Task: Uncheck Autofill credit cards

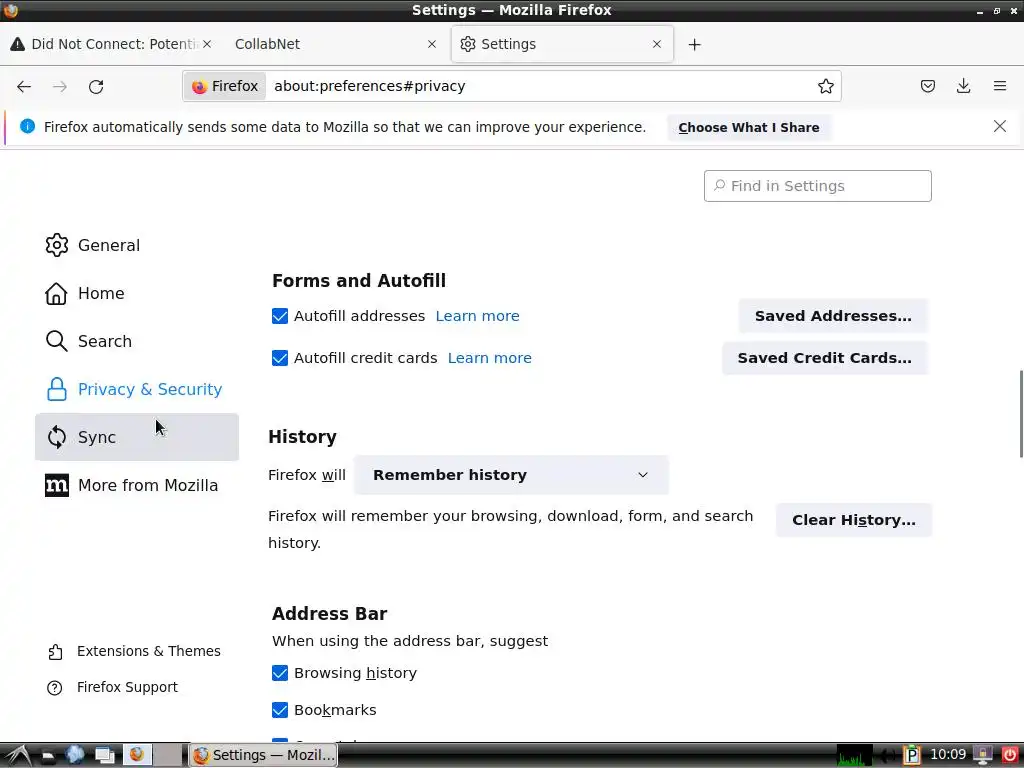Action: click(x=280, y=359)
